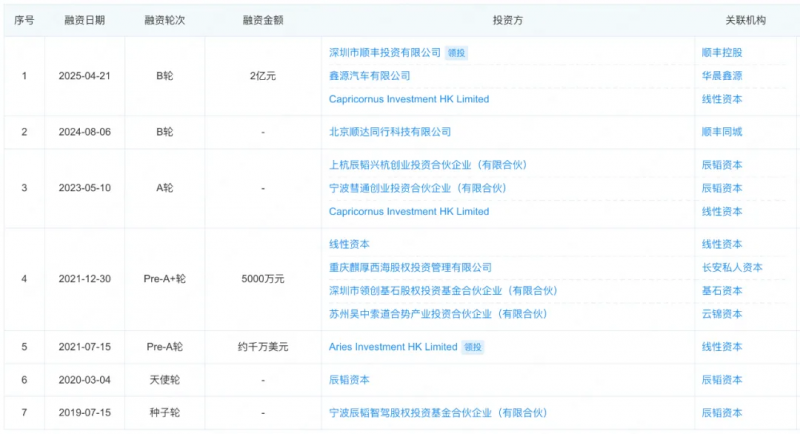Image resolution: width=800 pixels, height=434 pixels.
Task: Open 线性资本 investor link in the Pre-A+ row
Action: [x=349, y=244]
